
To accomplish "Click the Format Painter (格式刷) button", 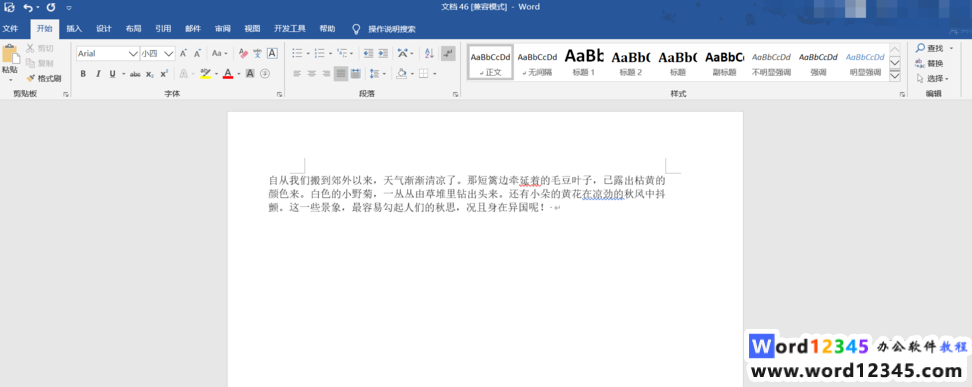I will (43, 78).
